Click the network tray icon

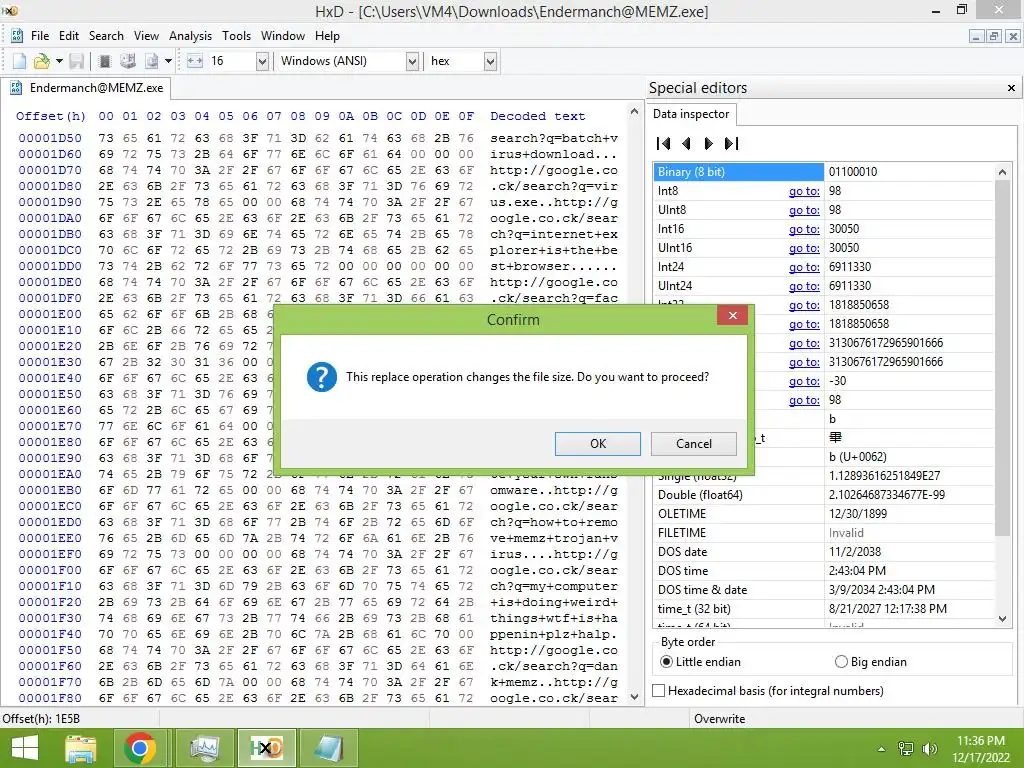(x=905, y=749)
